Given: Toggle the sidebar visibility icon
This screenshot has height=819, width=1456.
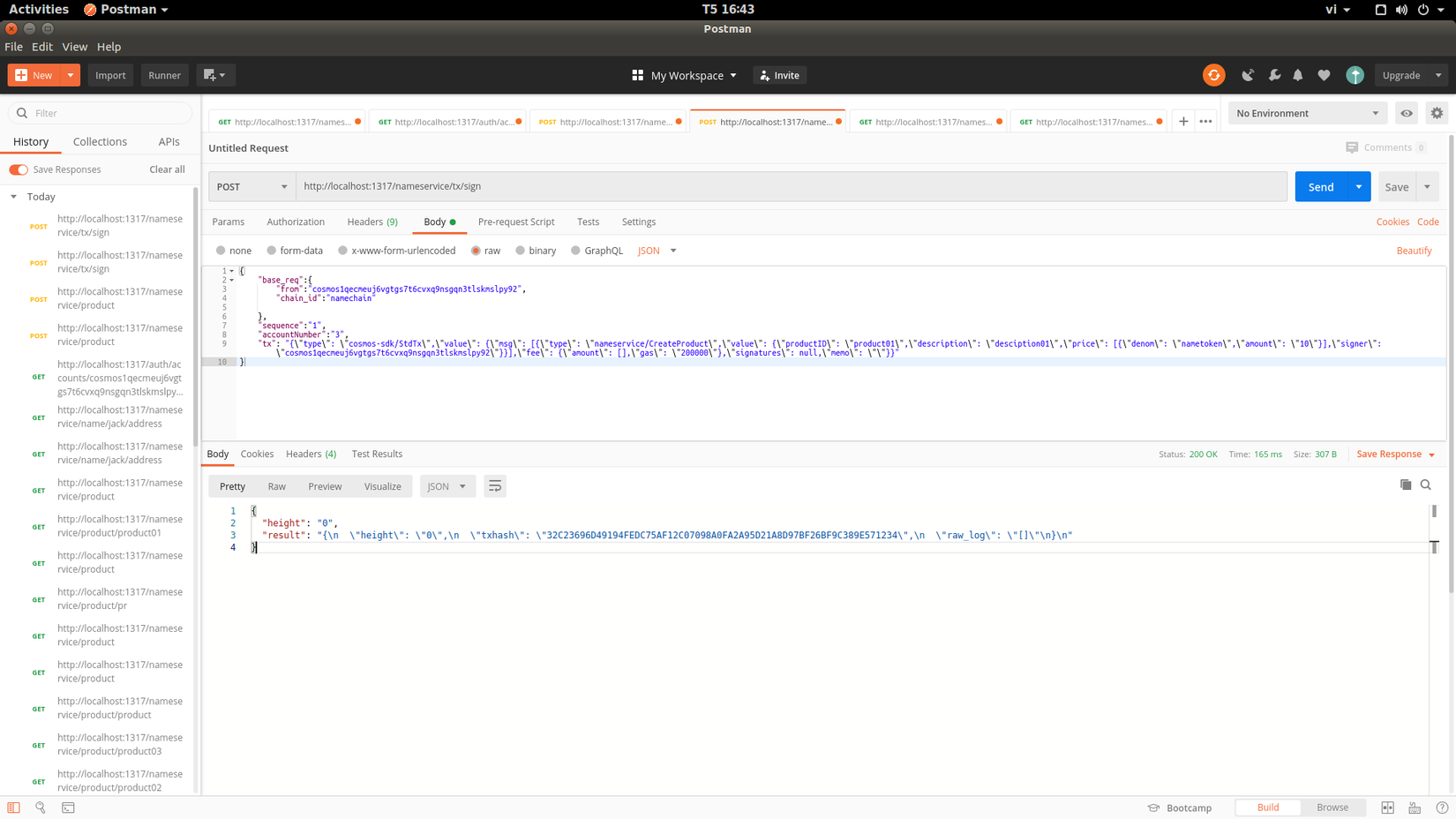Looking at the screenshot, I should tap(14, 808).
